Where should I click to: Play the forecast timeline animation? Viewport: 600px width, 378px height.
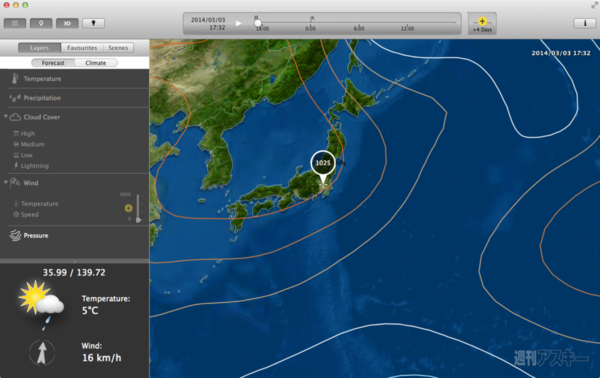238,23
